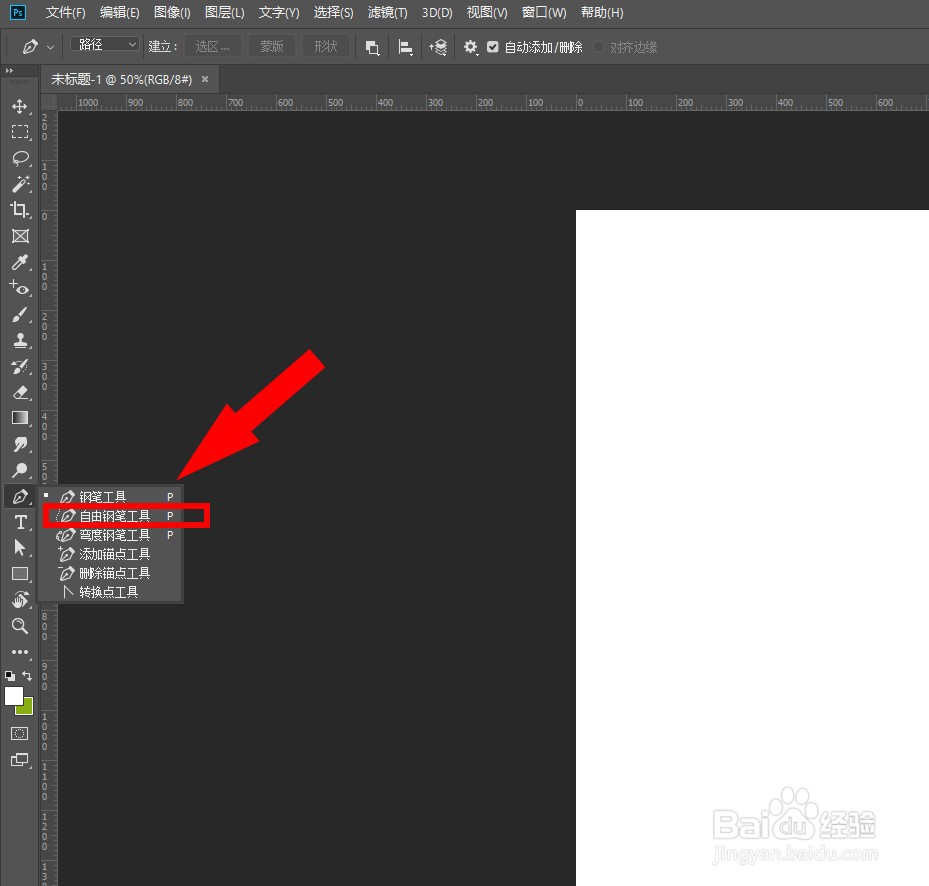
Task: Select the Move tool
Action: 20,106
